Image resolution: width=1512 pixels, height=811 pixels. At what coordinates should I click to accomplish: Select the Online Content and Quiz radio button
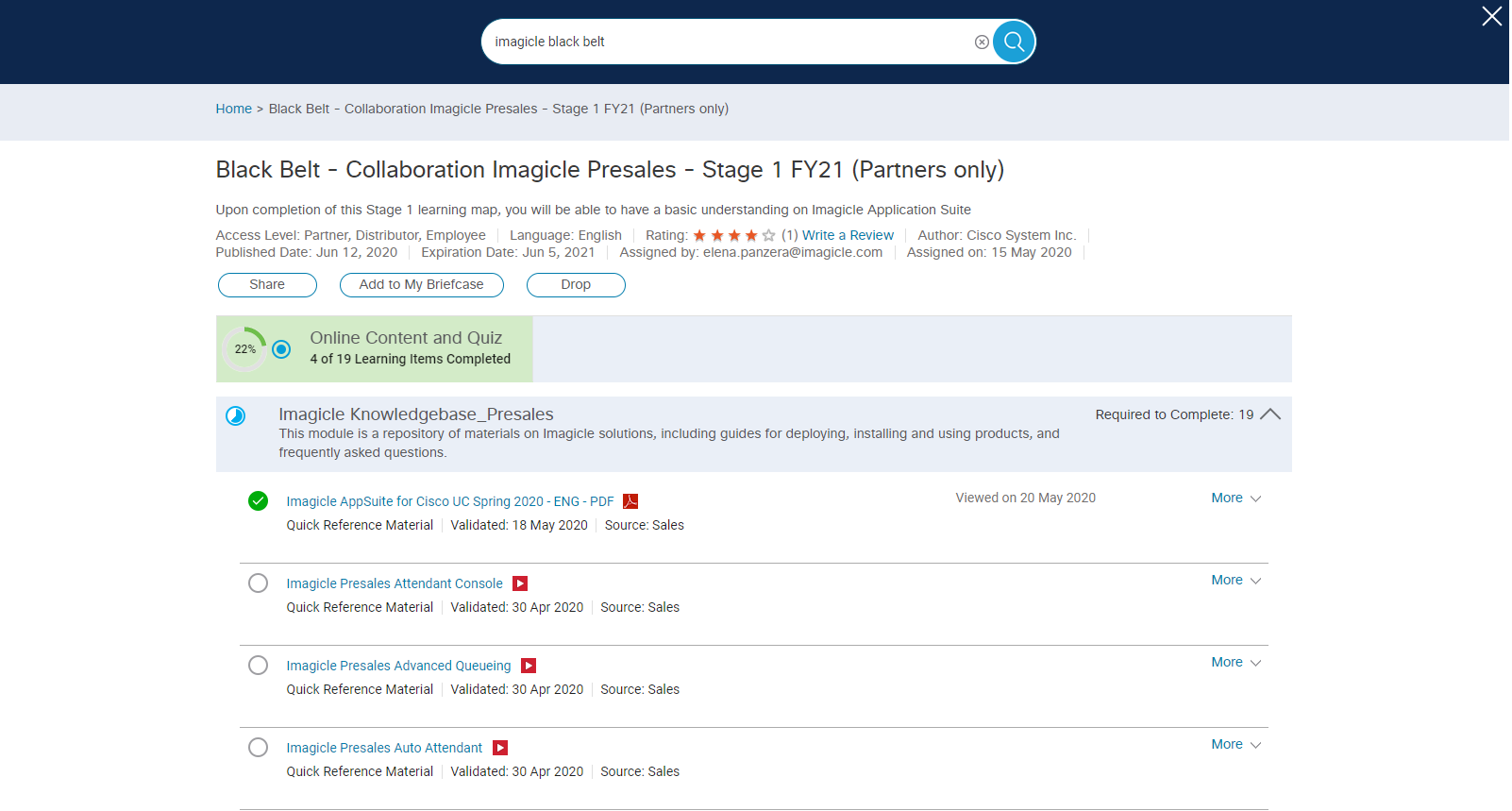pos(281,349)
